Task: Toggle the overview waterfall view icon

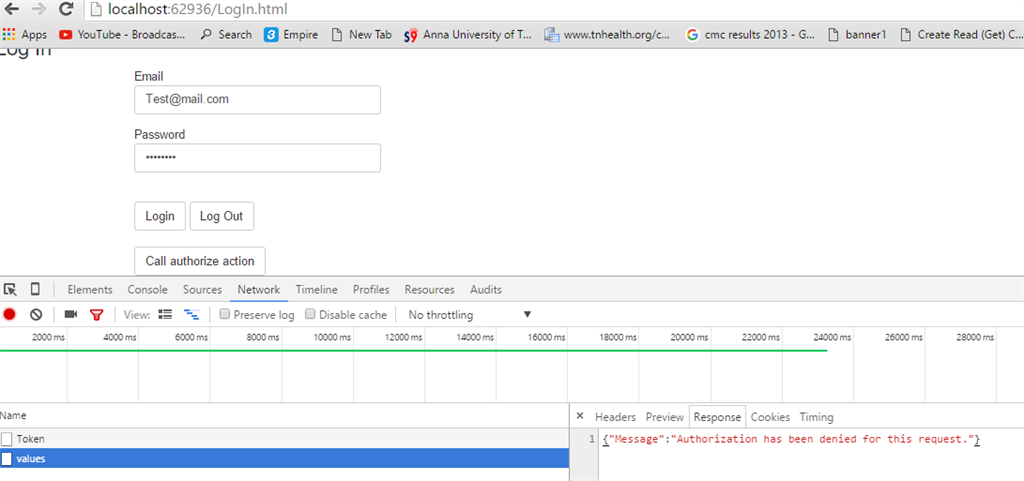Action: [191, 315]
